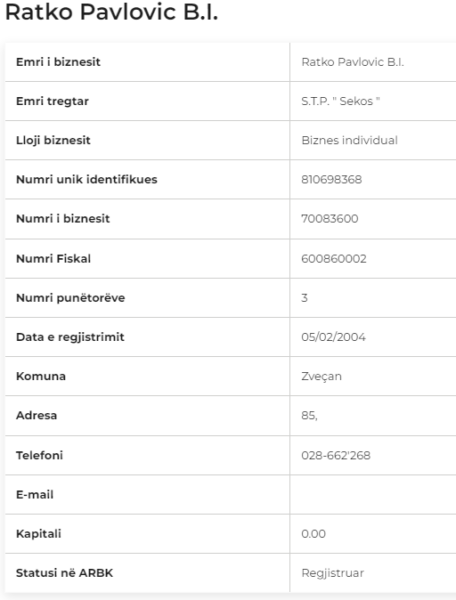This screenshot has width=456, height=600.
Task: Click phone number 028-662'268
Action: point(335,455)
